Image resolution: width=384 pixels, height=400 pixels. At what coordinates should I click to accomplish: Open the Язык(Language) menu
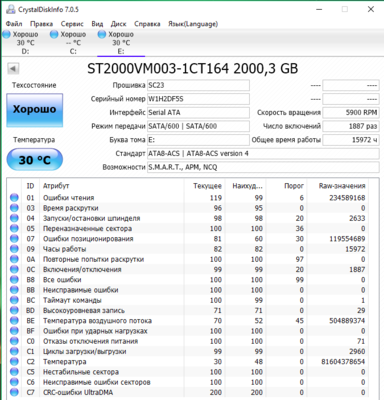tap(193, 24)
